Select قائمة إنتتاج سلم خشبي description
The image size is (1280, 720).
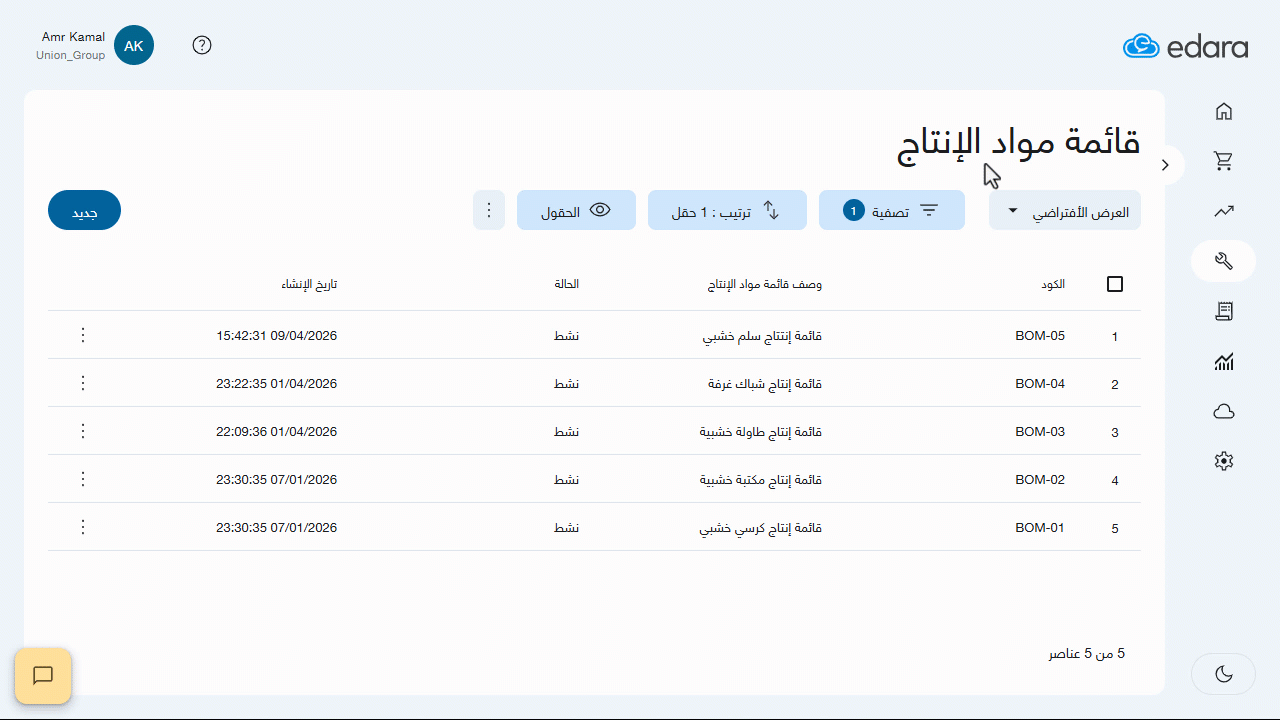[762, 336]
